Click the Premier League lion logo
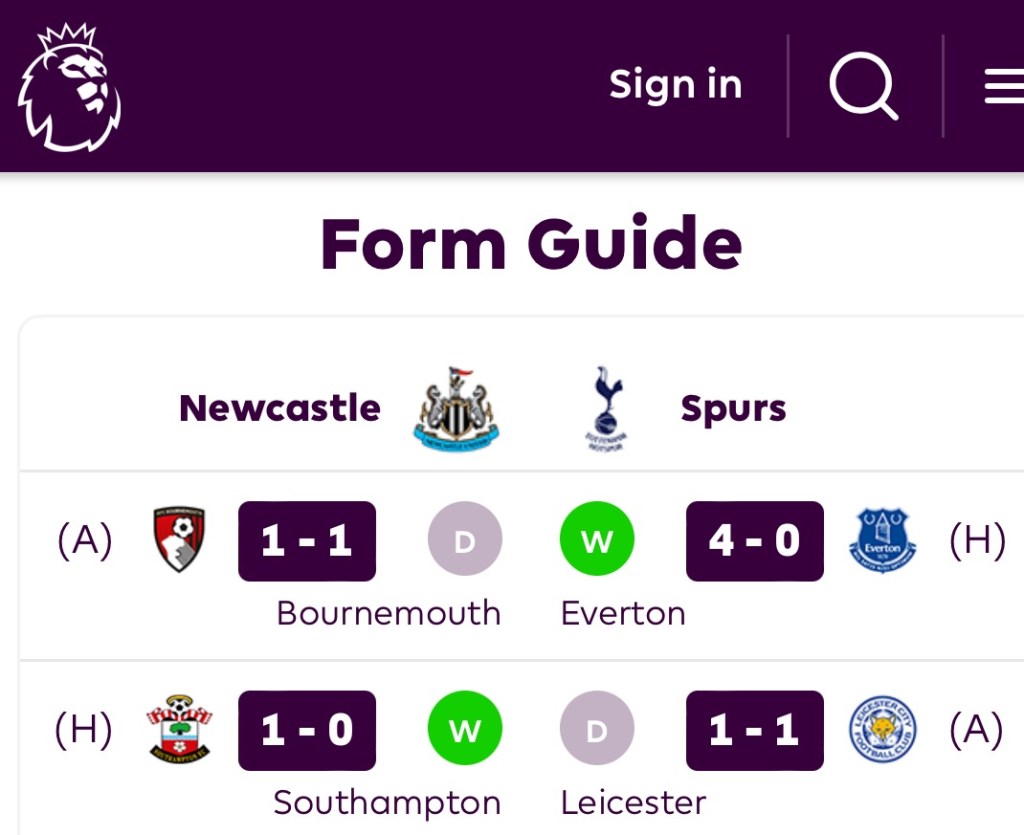 coord(69,88)
